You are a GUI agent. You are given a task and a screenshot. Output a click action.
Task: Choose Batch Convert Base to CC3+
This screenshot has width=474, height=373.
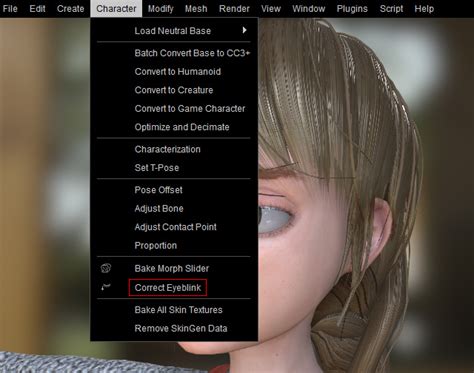tap(174, 53)
